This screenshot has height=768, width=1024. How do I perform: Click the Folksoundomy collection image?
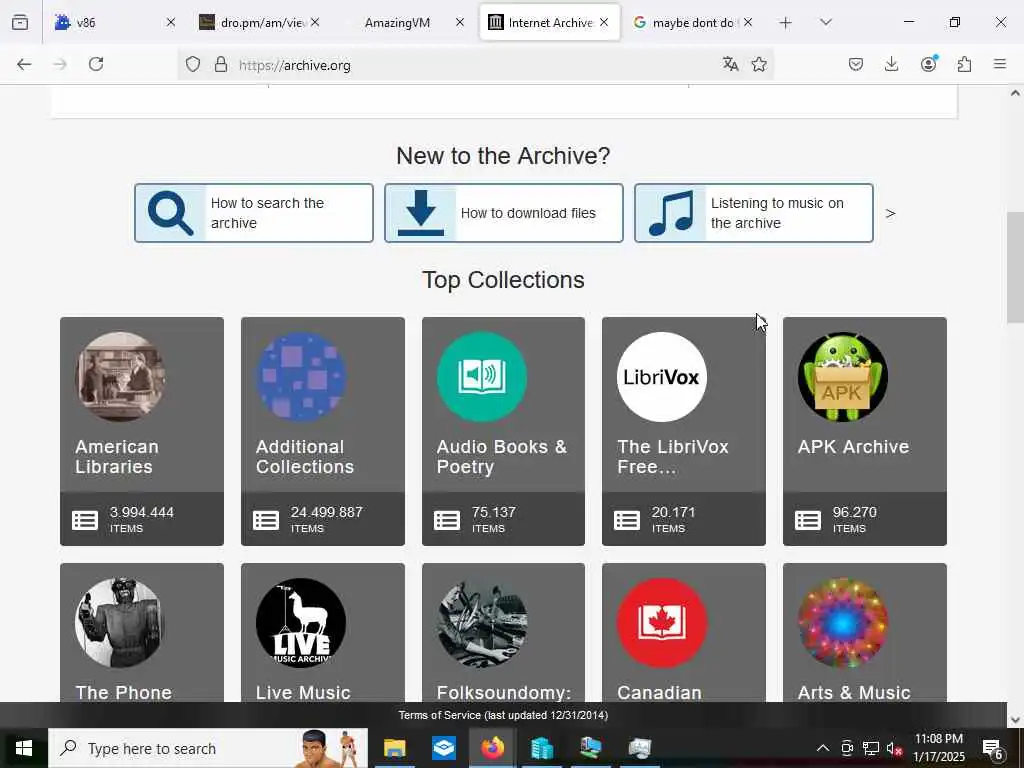point(482,623)
